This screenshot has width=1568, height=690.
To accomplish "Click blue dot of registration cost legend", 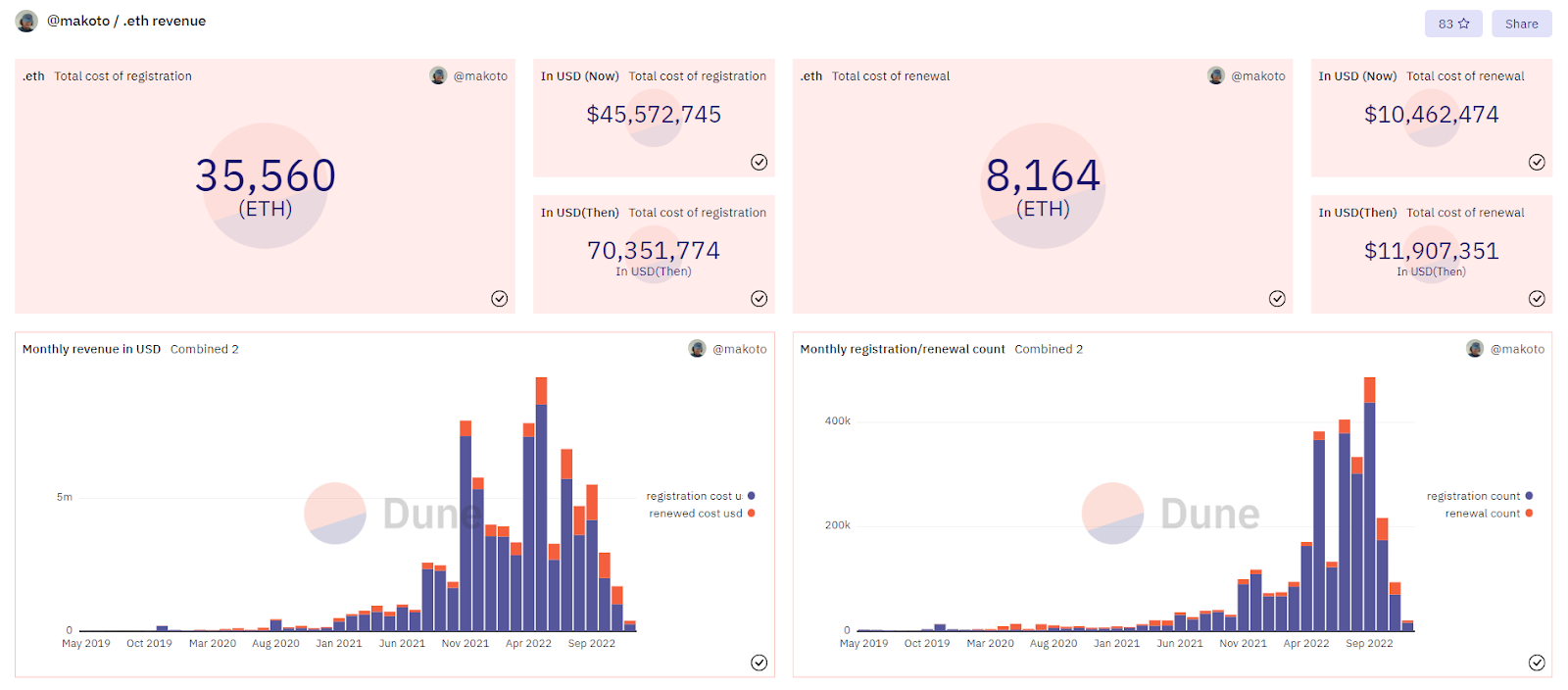I will pos(752,496).
